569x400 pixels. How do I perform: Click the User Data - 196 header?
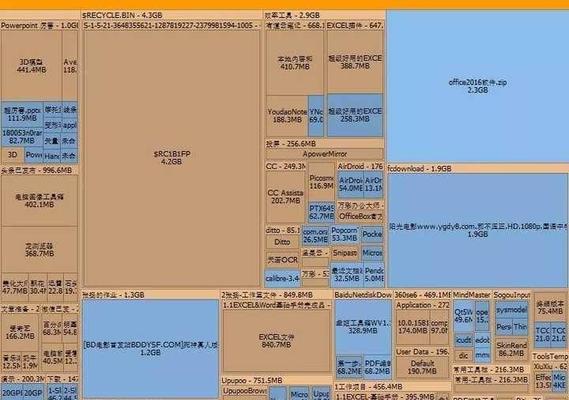pos(422,352)
